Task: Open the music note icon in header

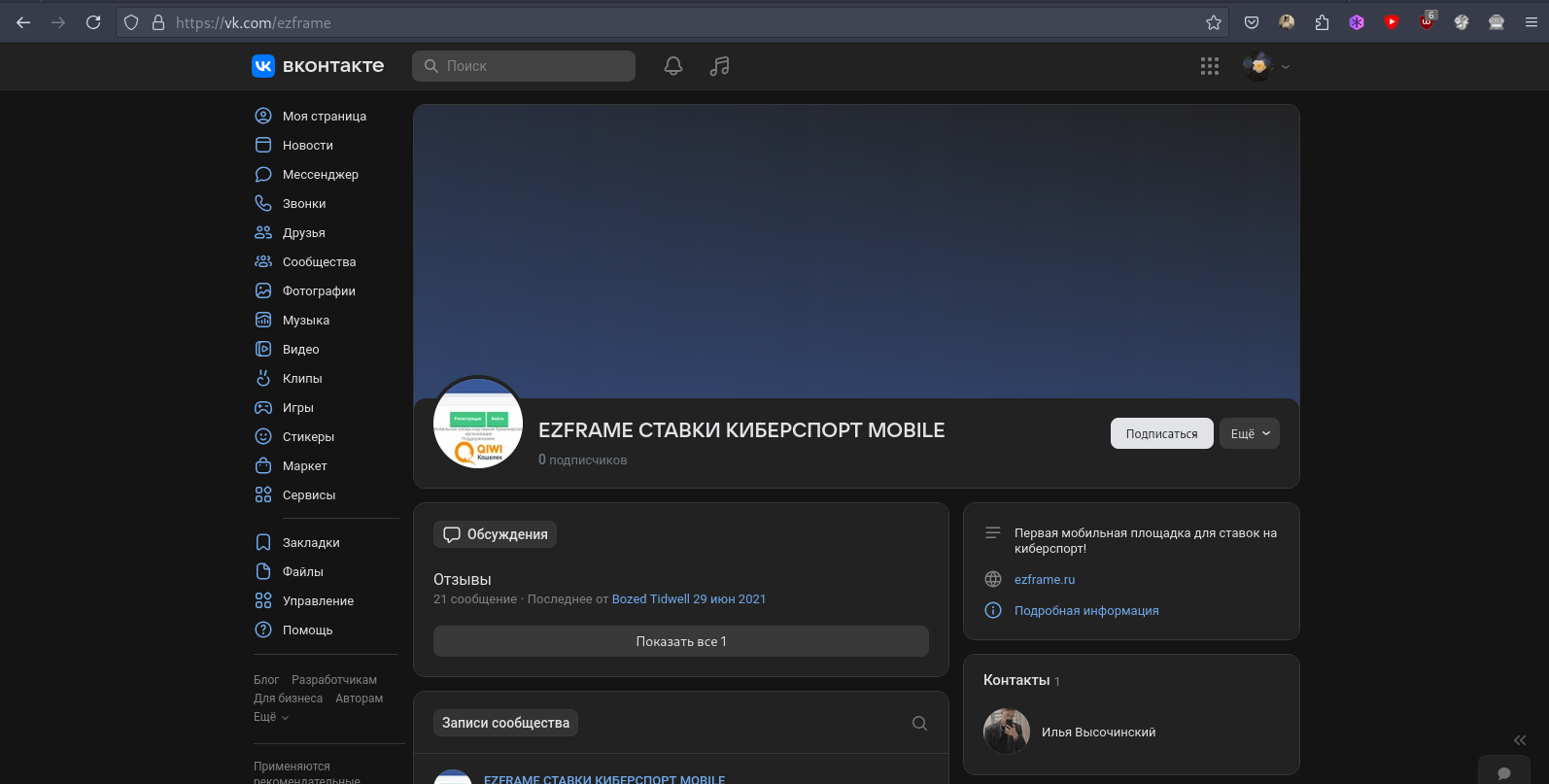Action: (x=719, y=66)
